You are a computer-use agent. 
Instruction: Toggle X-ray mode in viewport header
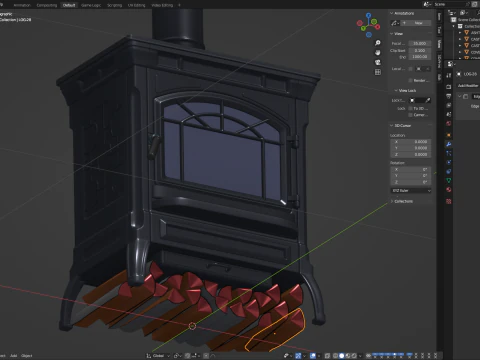(327, 356)
